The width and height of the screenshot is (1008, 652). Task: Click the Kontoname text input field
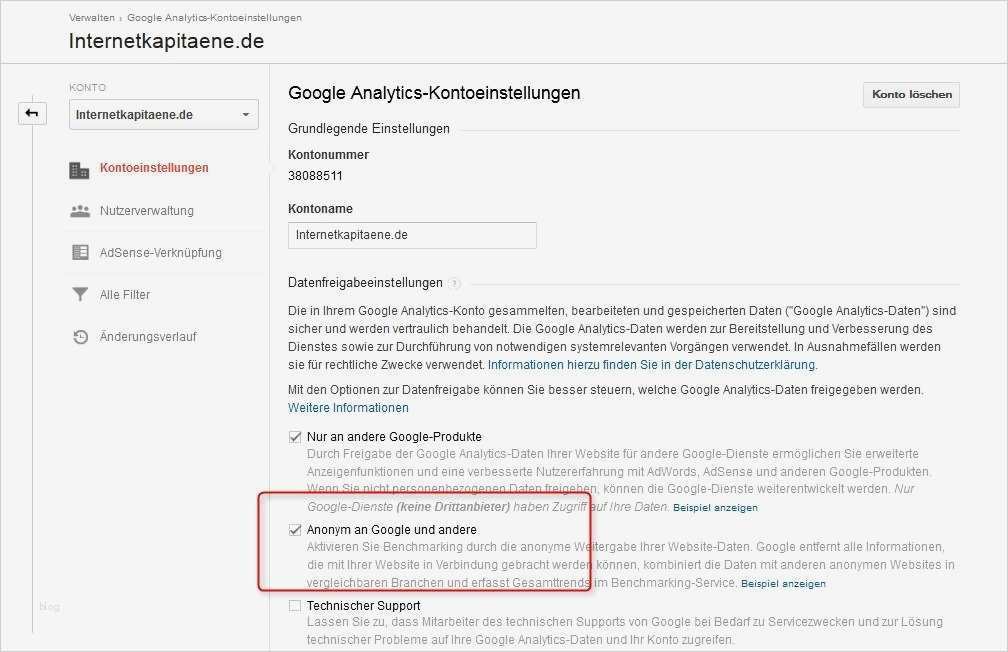412,235
